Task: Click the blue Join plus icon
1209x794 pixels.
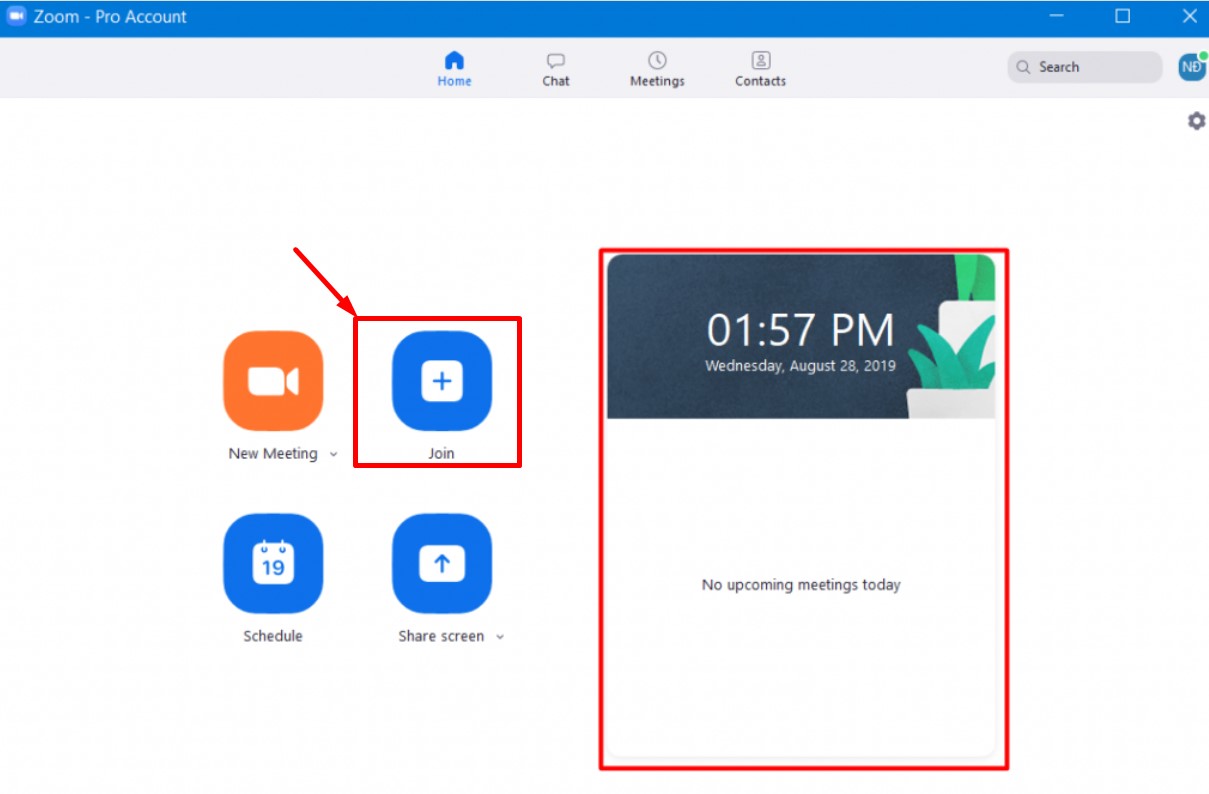Action: point(441,381)
